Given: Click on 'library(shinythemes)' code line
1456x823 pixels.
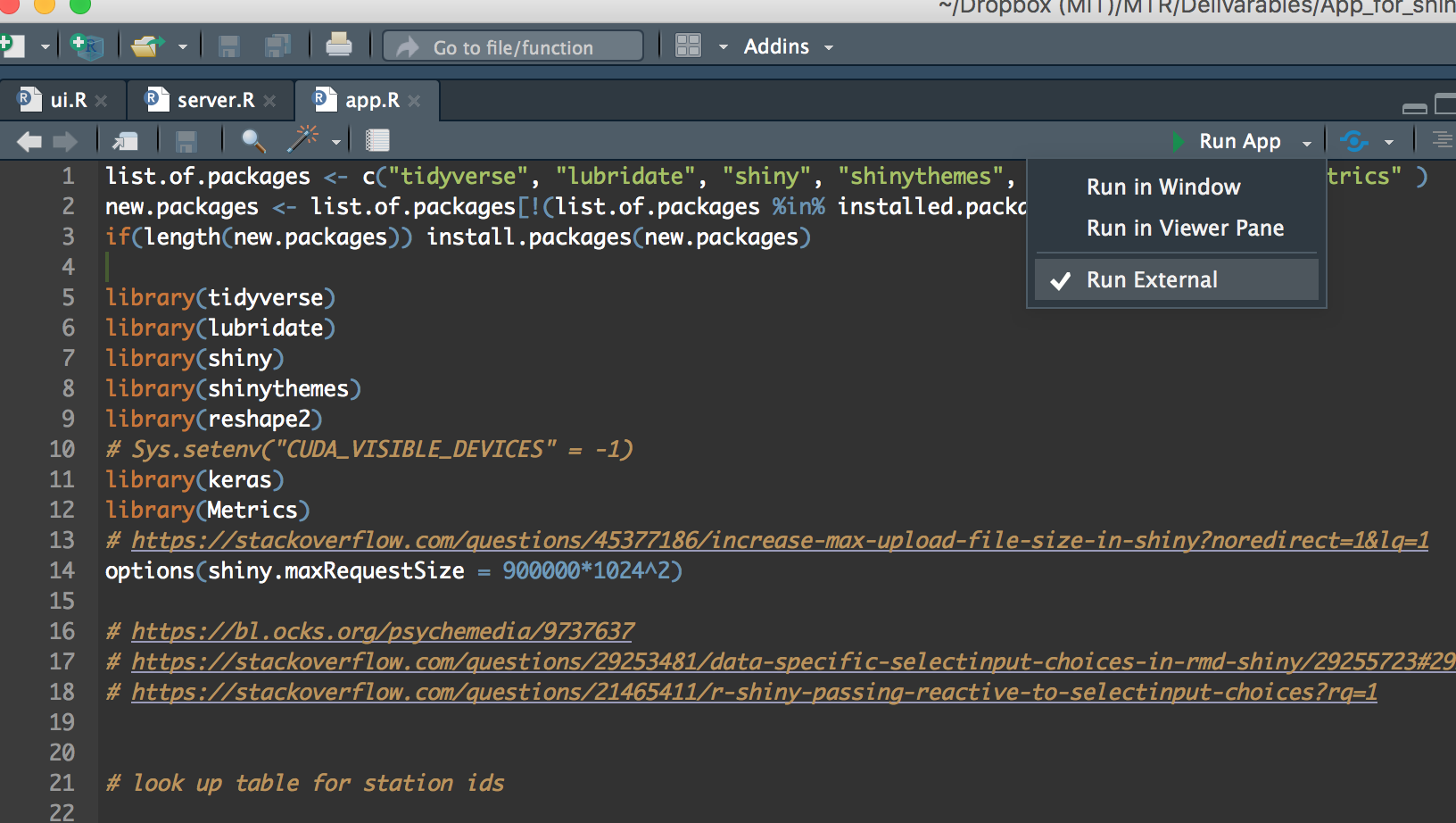Looking at the screenshot, I should point(233,388).
